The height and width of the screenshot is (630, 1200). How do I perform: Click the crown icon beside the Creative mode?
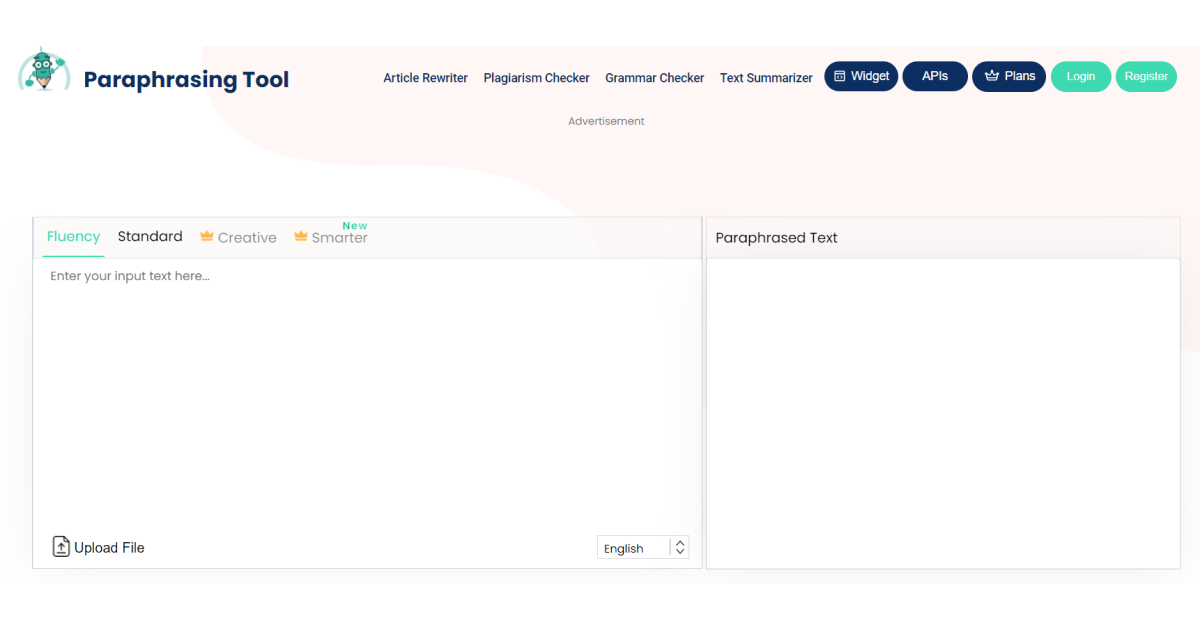tap(207, 237)
